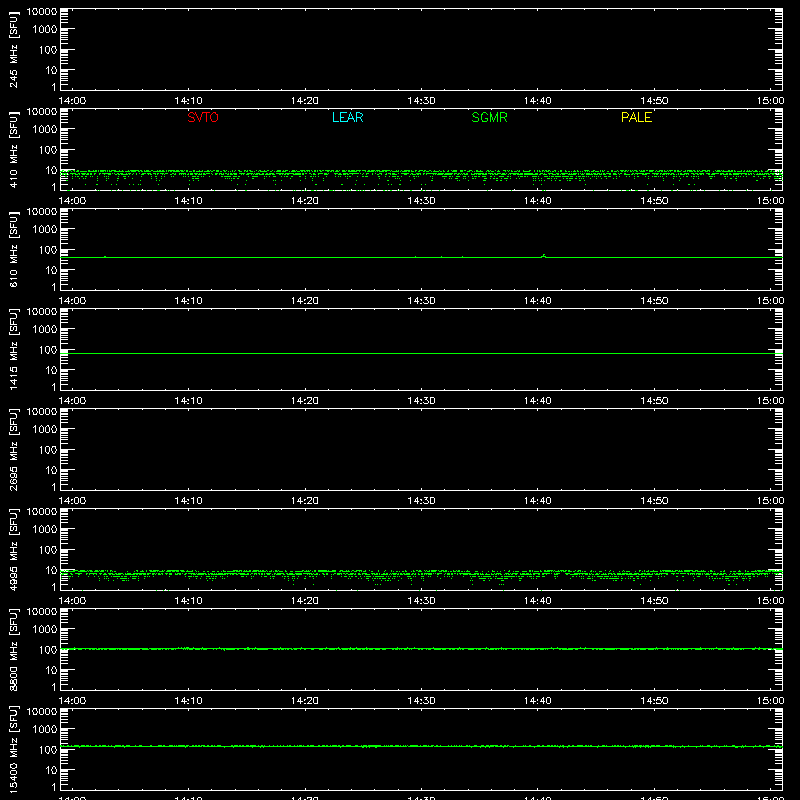Click the 10000 y-axis value of the 245 MHz panel
This screenshot has width=800, height=800.
click(42, 12)
